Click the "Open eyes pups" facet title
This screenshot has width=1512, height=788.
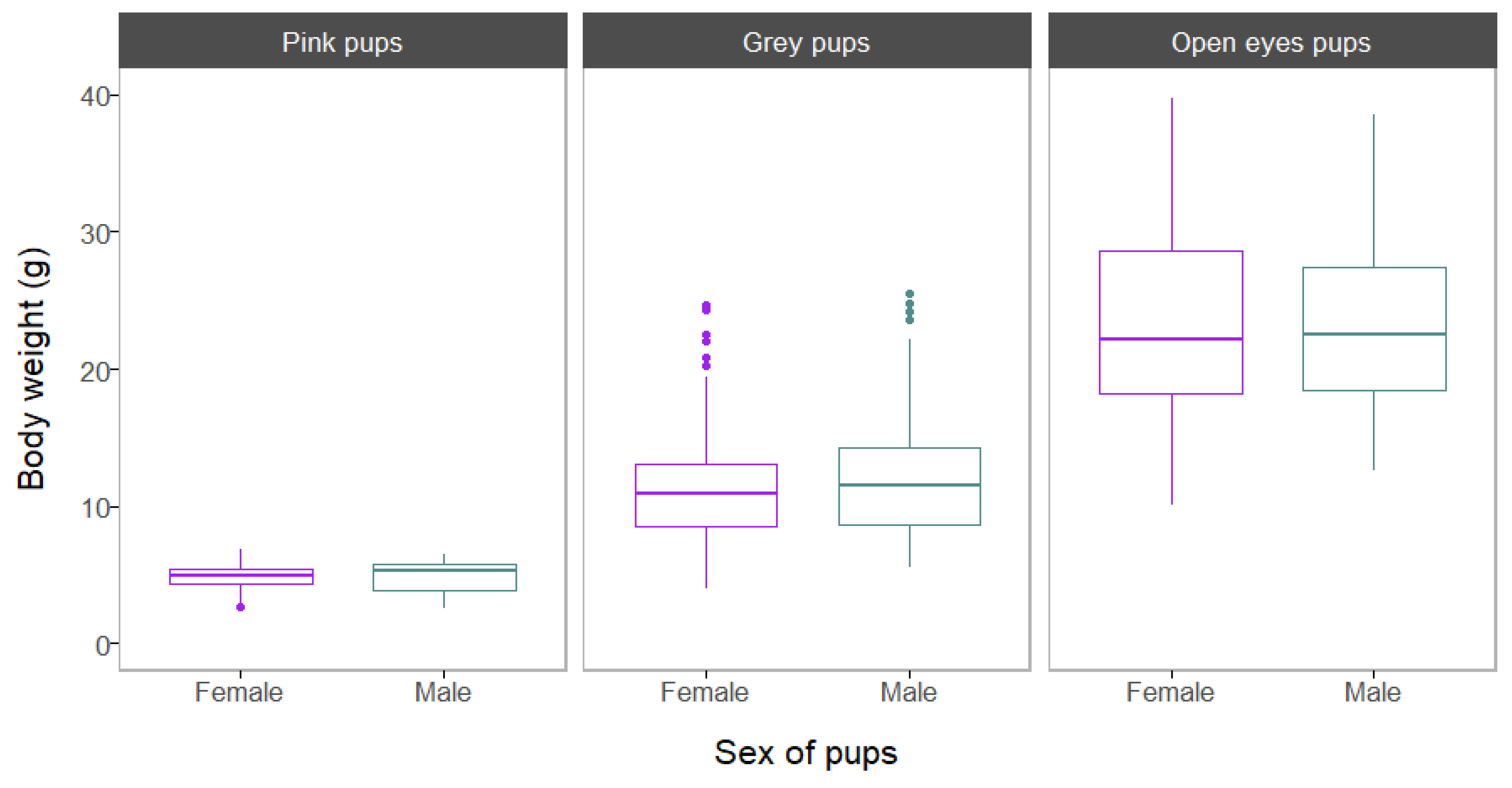[1271, 42]
